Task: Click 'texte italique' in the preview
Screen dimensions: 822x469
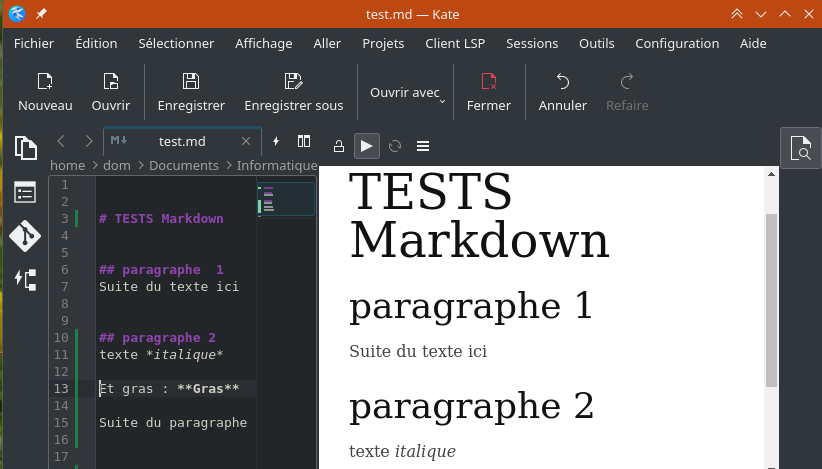Action: (x=402, y=451)
